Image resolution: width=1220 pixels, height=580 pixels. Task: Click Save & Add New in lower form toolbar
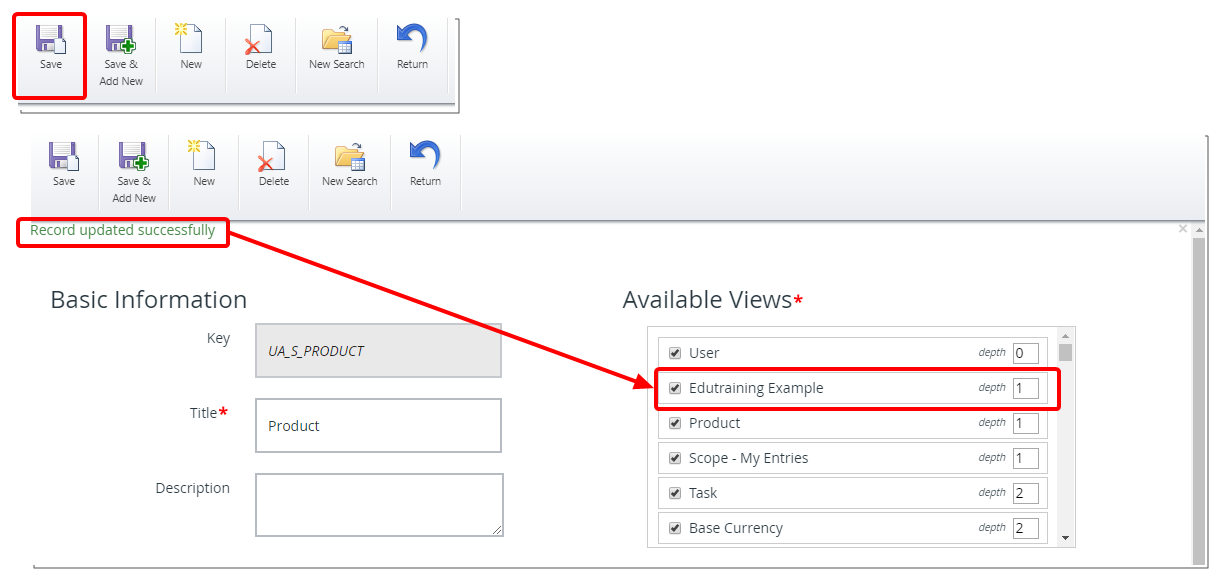coord(134,172)
